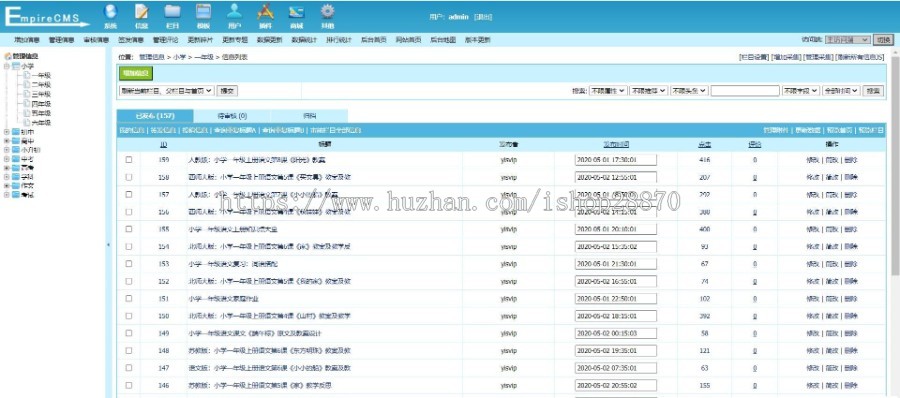This screenshot has width=900, height=398.
Task: Open the 模板 (Template) icon
Action: pyautogui.click(x=203, y=11)
